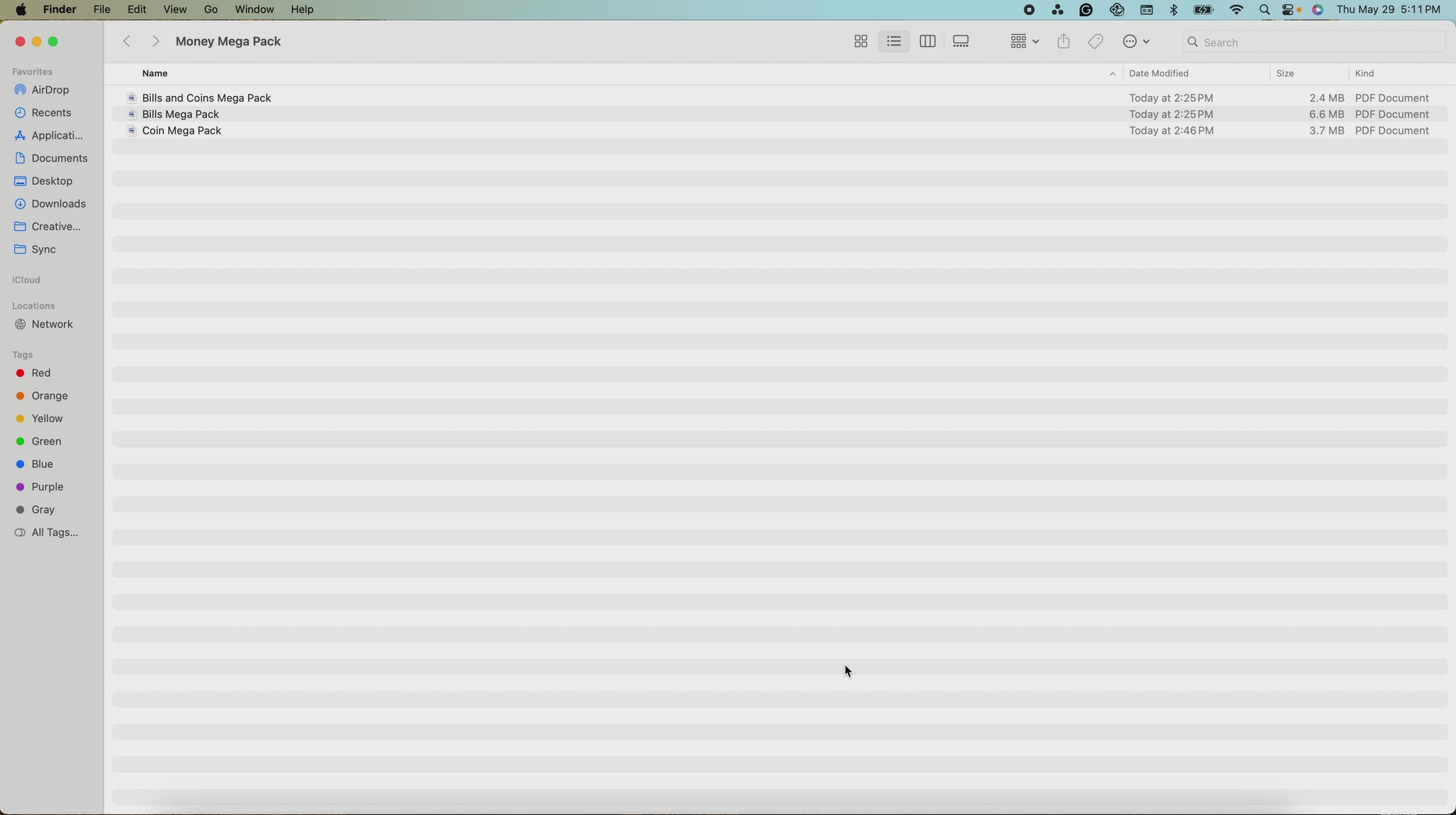Click the Share toolbar icon
The width and height of the screenshot is (1456, 815).
click(x=1063, y=42)
